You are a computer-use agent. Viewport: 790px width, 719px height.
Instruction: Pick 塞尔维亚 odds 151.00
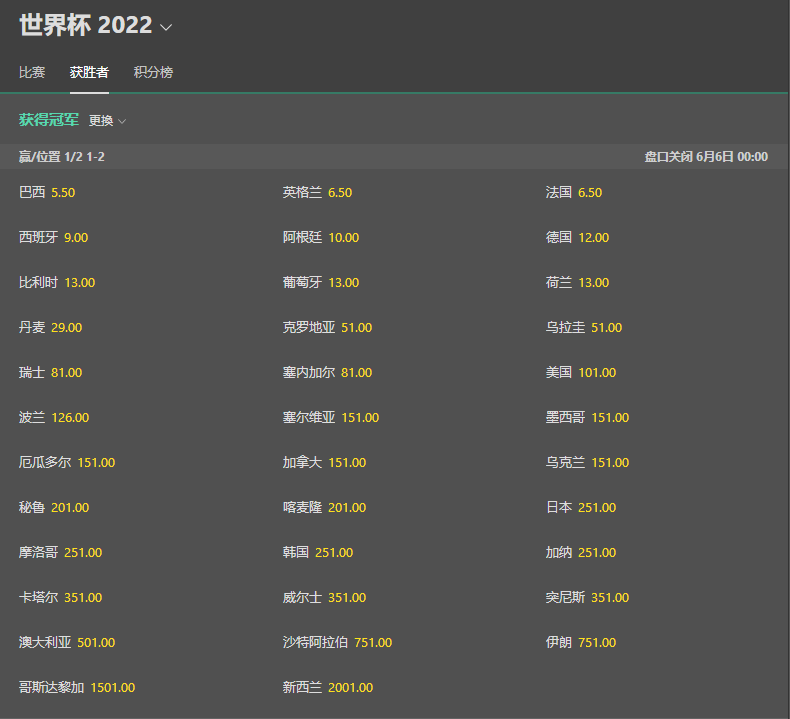[331, 417]
